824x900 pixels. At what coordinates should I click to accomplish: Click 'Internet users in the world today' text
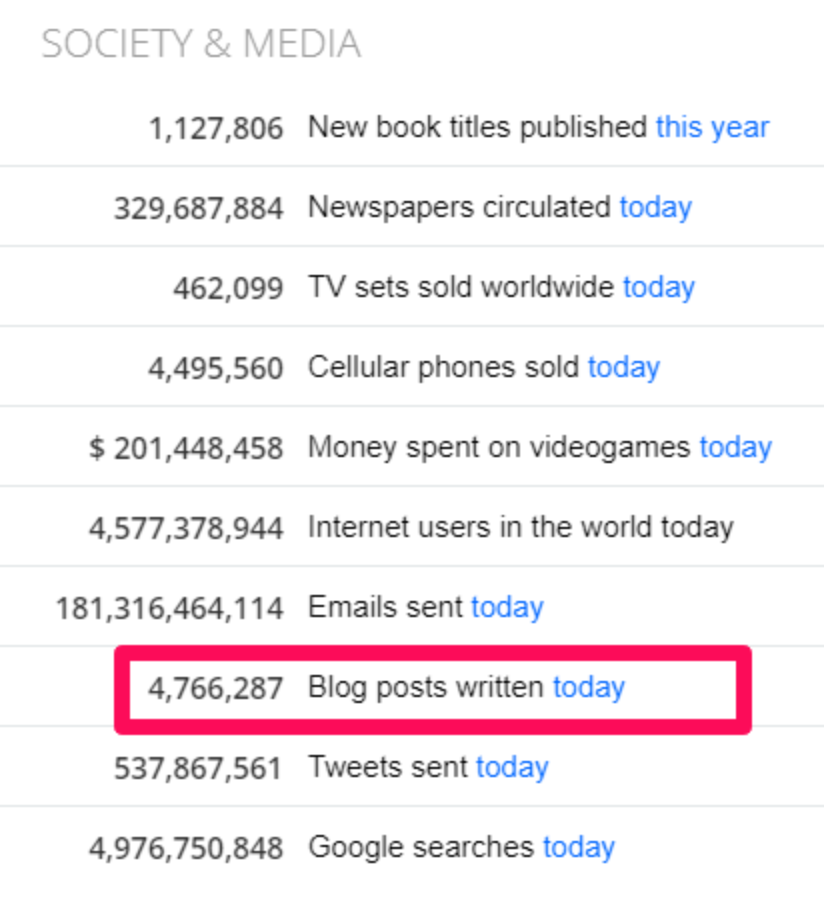pyautogui.click(x=520, y=528)
